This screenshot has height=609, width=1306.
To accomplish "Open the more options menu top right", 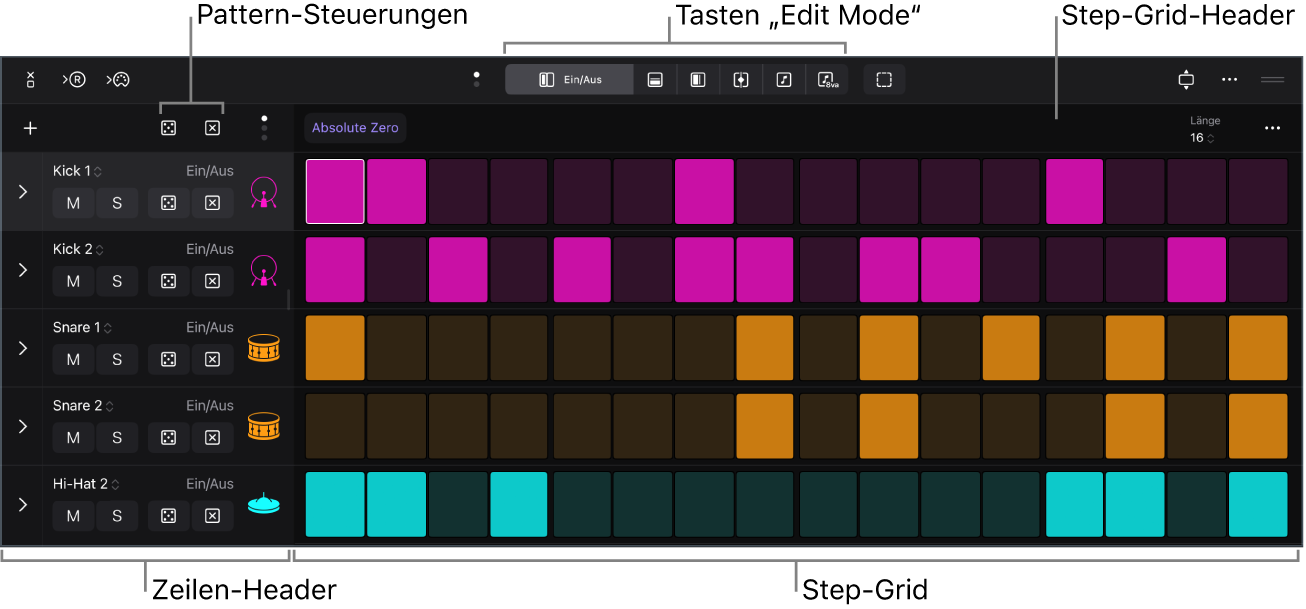I will [x=1229, y=79].
